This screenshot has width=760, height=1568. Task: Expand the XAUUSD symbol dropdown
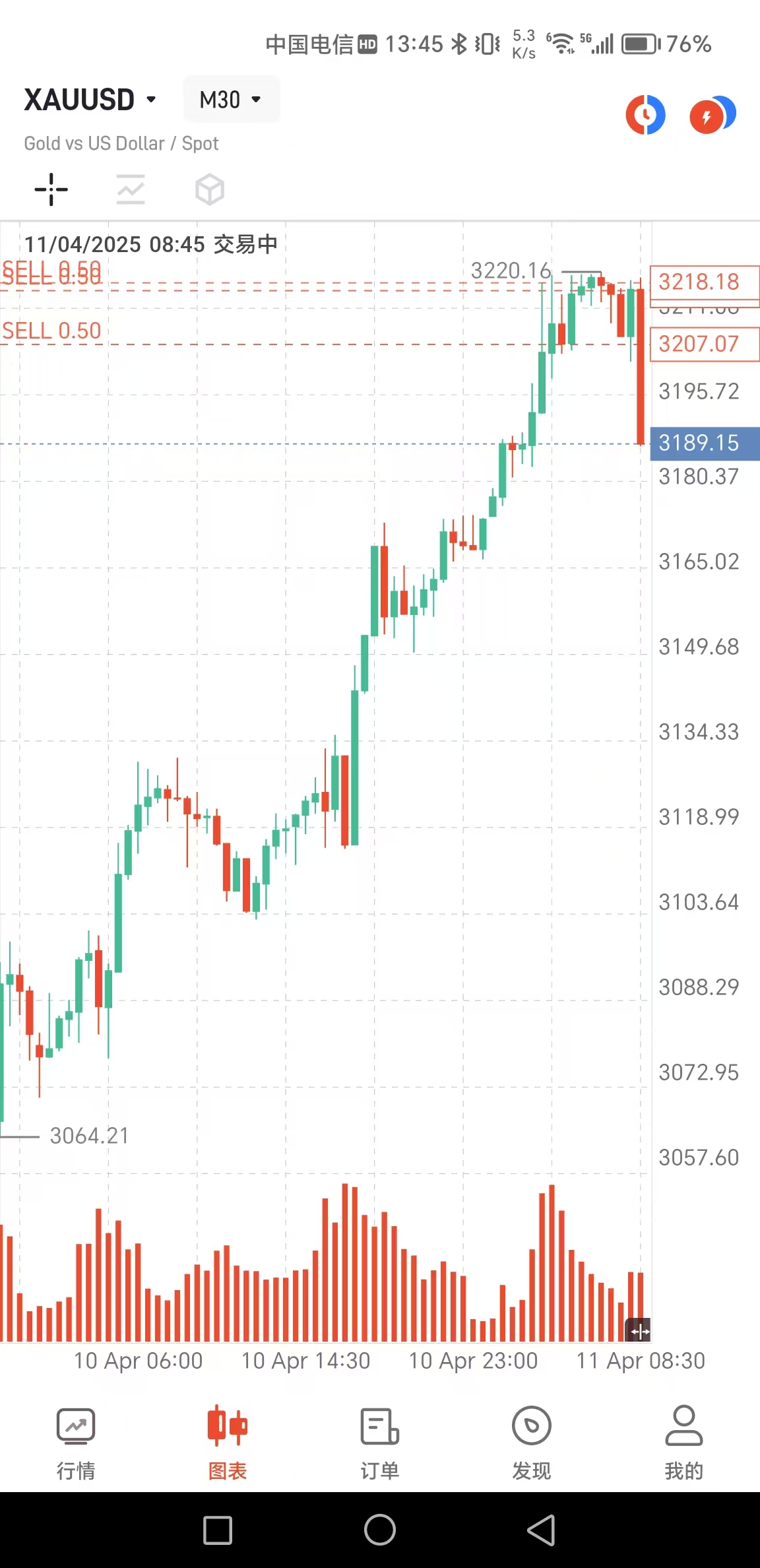90,100
